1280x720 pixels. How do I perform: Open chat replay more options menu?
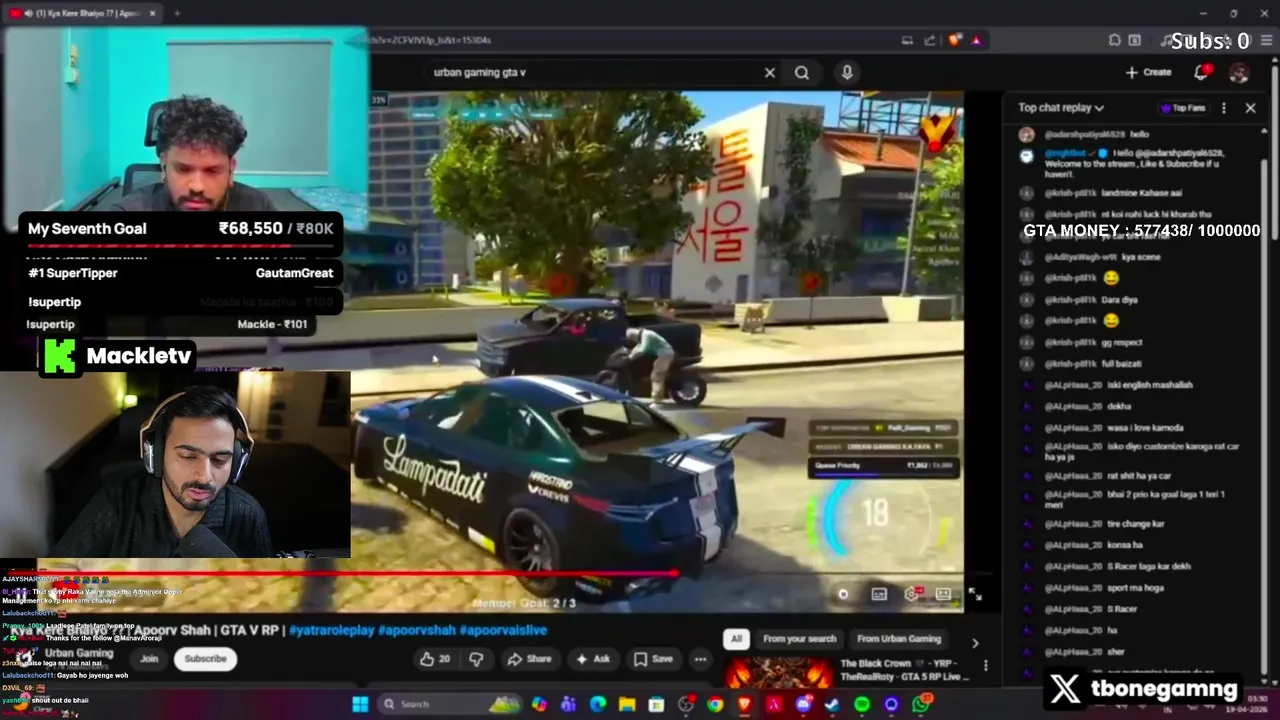point(1224,108)
